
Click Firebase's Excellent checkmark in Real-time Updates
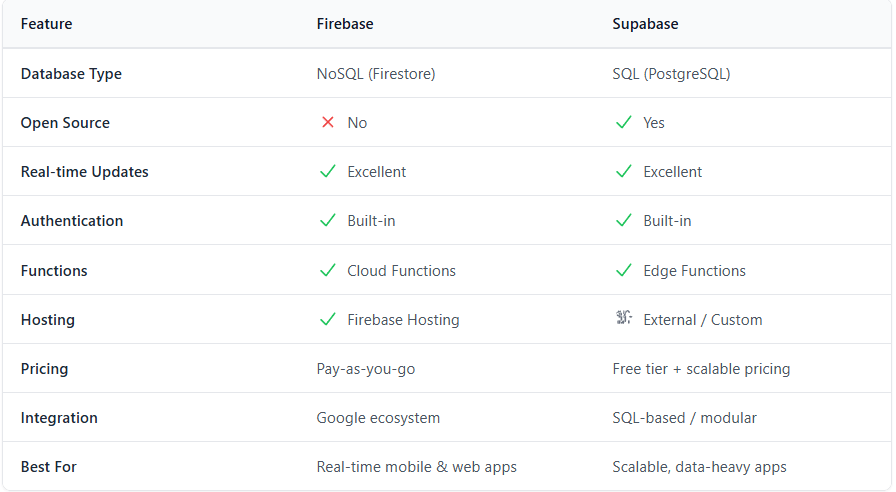click(327, 171)
